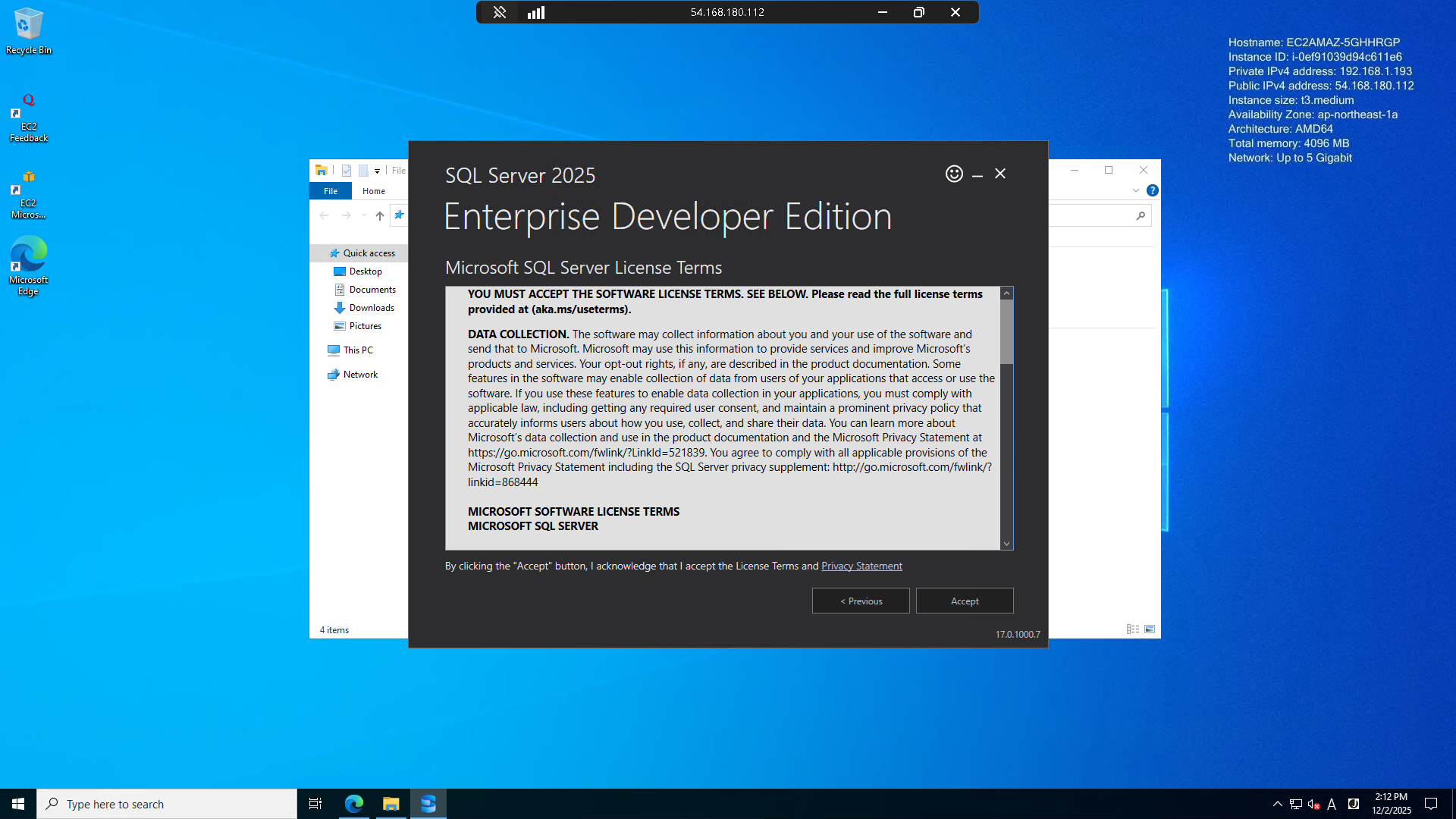This screenshot has height=819, width=1456.
Task: Show hidden system tray icons chevron
Action: pyautogui.click(x=1277, y=804)
